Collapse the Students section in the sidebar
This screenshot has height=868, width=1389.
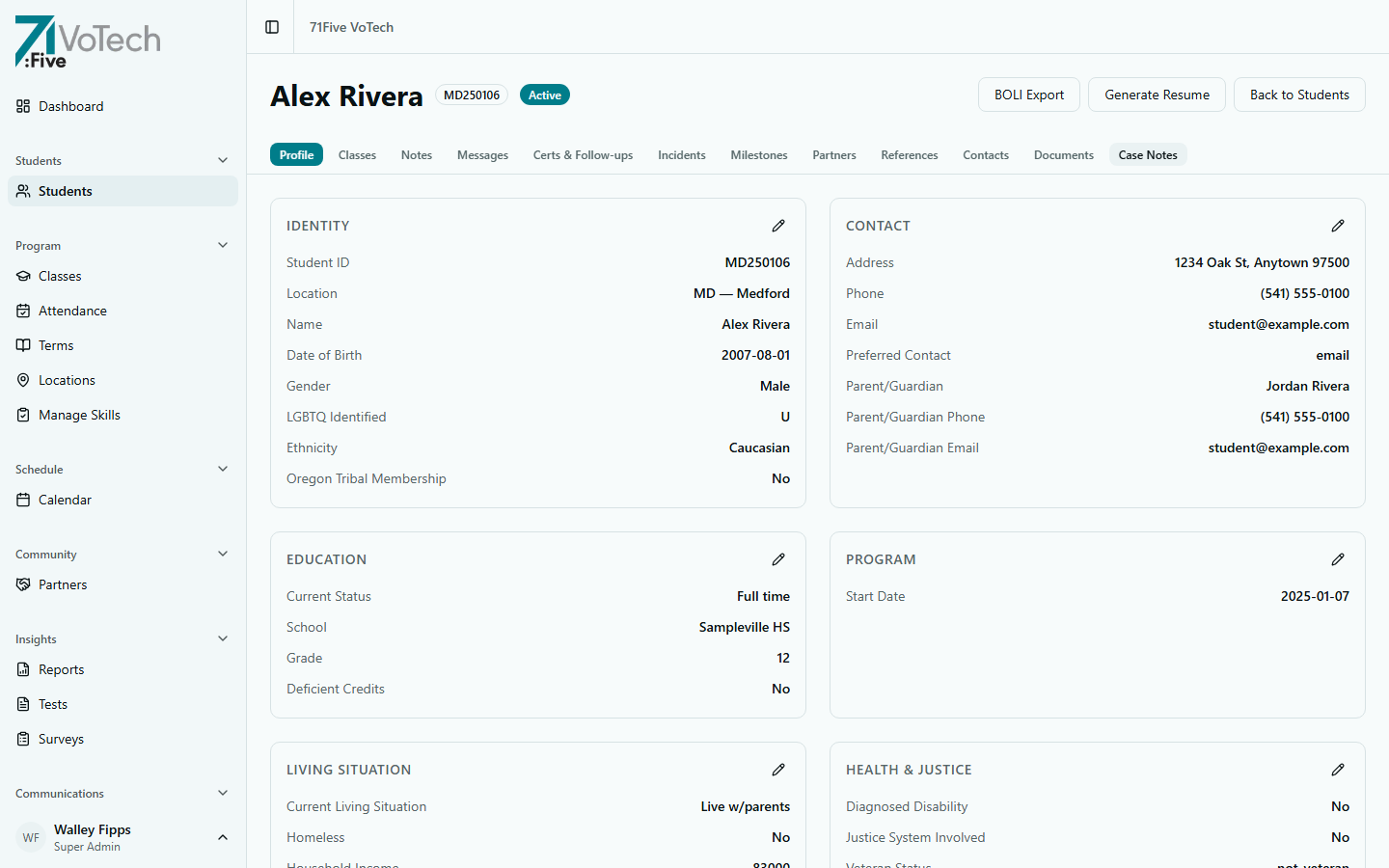[x=223, y=160]
